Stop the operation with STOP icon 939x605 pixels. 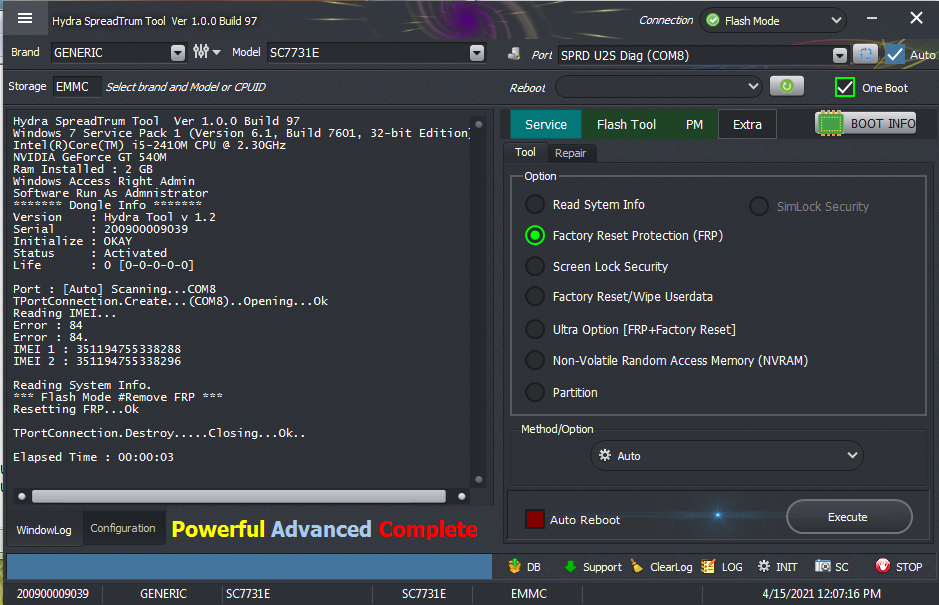pyautogui.click(x=883, y=566)
